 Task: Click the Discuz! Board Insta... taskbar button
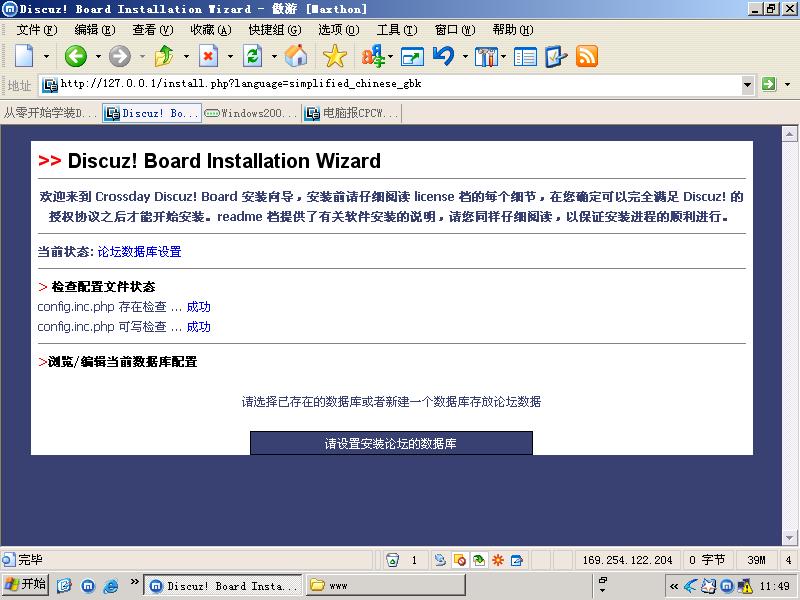[223, 585]
